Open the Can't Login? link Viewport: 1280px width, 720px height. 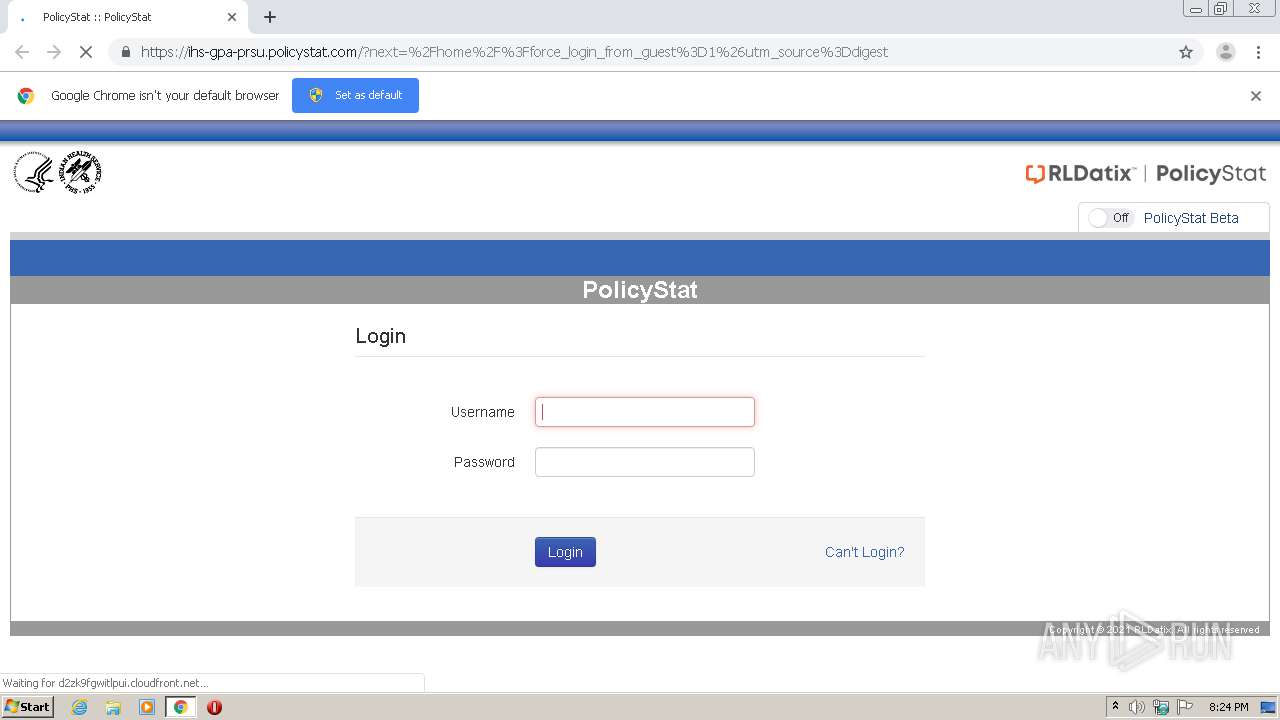(x=864, y=552)
